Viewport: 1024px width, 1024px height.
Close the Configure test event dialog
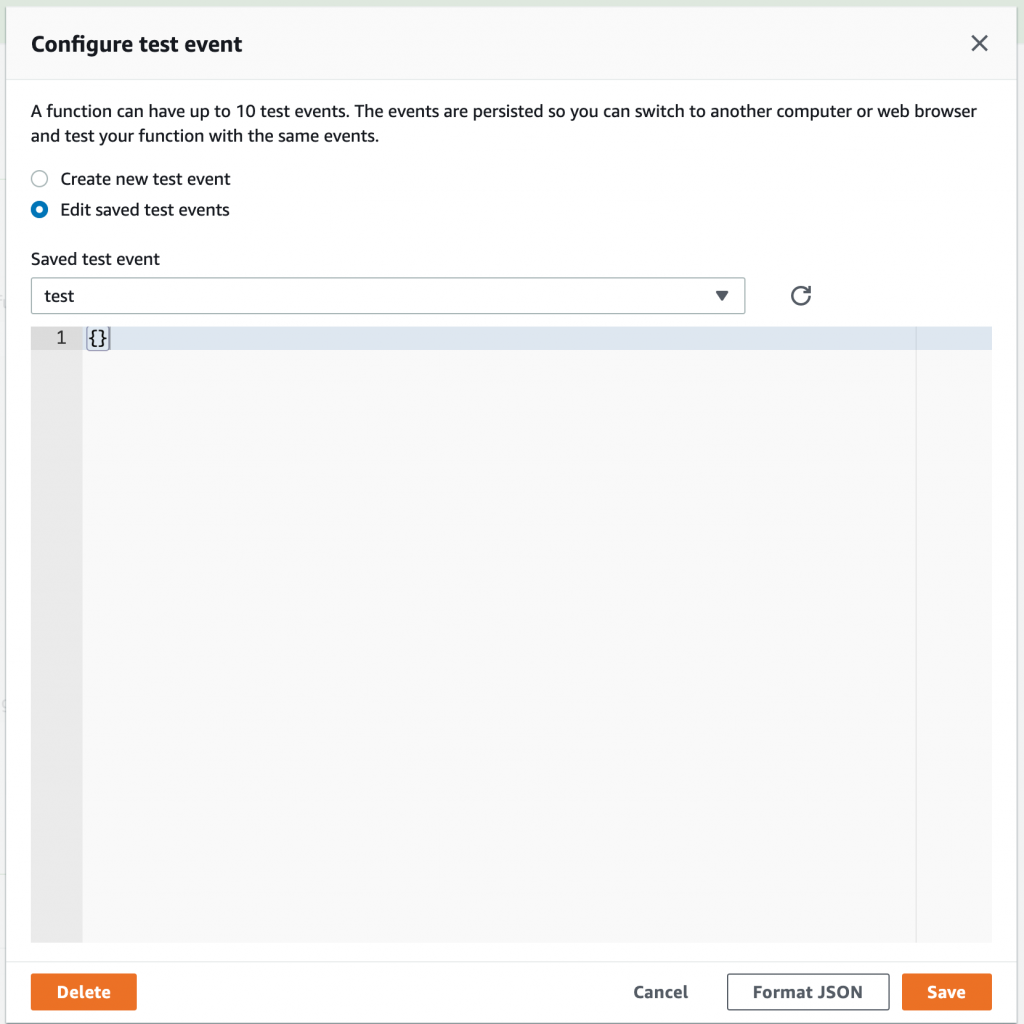tap(979, 43)
